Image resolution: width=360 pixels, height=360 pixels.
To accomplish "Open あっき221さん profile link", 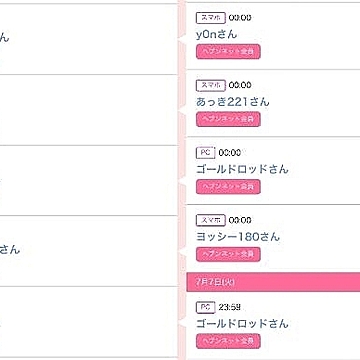I will tap(232, 102).
